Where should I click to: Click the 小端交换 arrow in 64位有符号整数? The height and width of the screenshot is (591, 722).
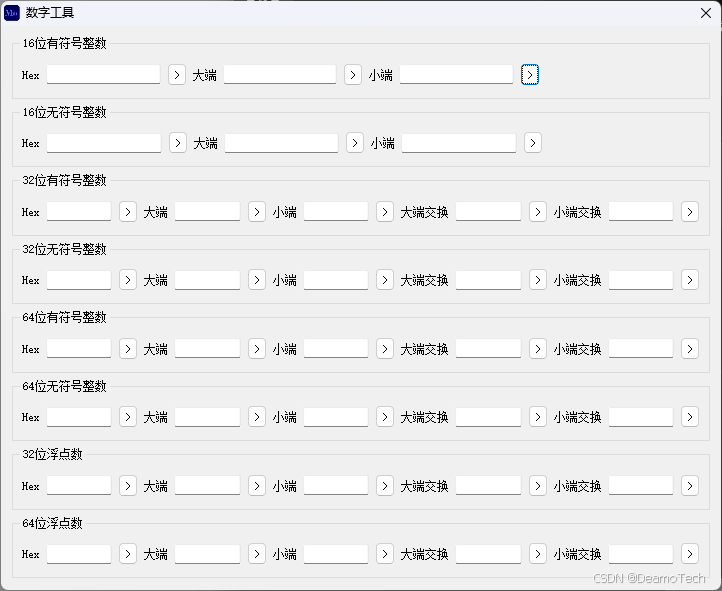coord(690,349)
